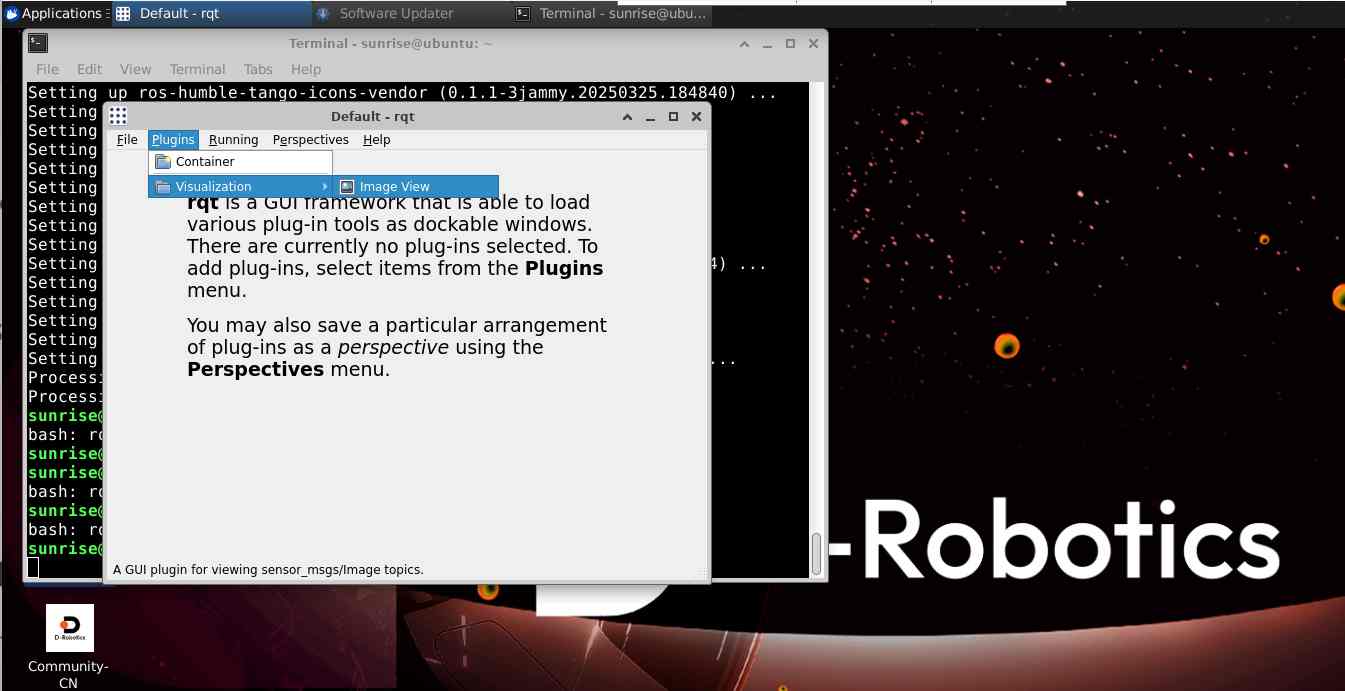Click the Terminal window vertical scrollbar handle
The image size is (1345, 691).
pos(816,555)
